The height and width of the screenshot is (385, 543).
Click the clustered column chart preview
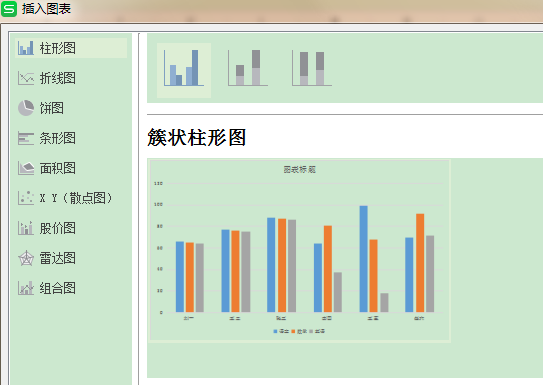[300, 251]
